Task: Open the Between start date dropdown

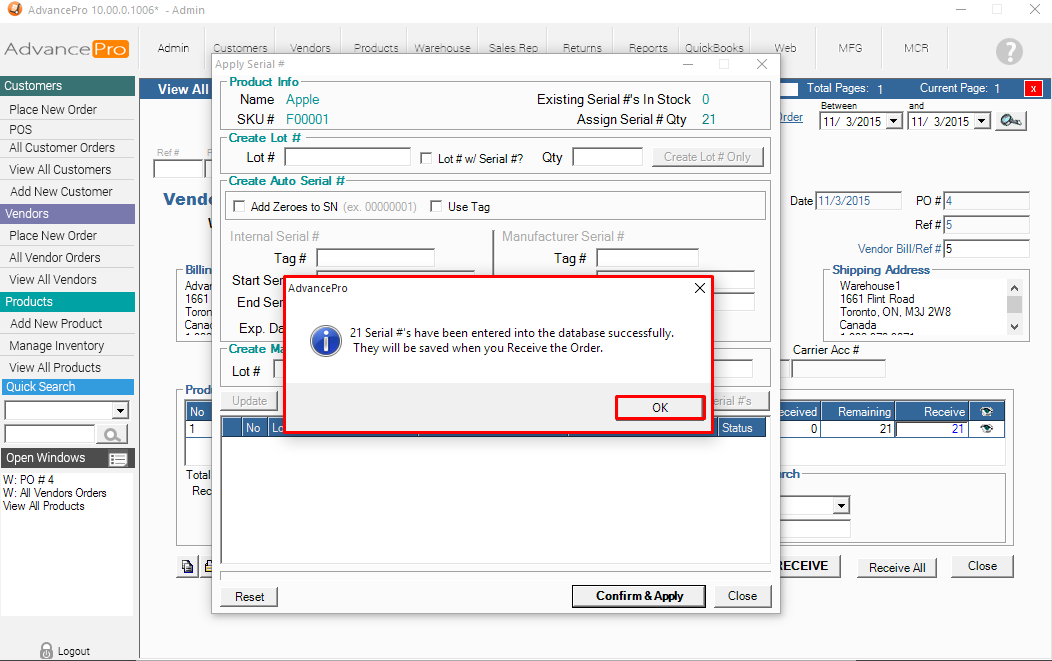Action: tap(893, 121)
